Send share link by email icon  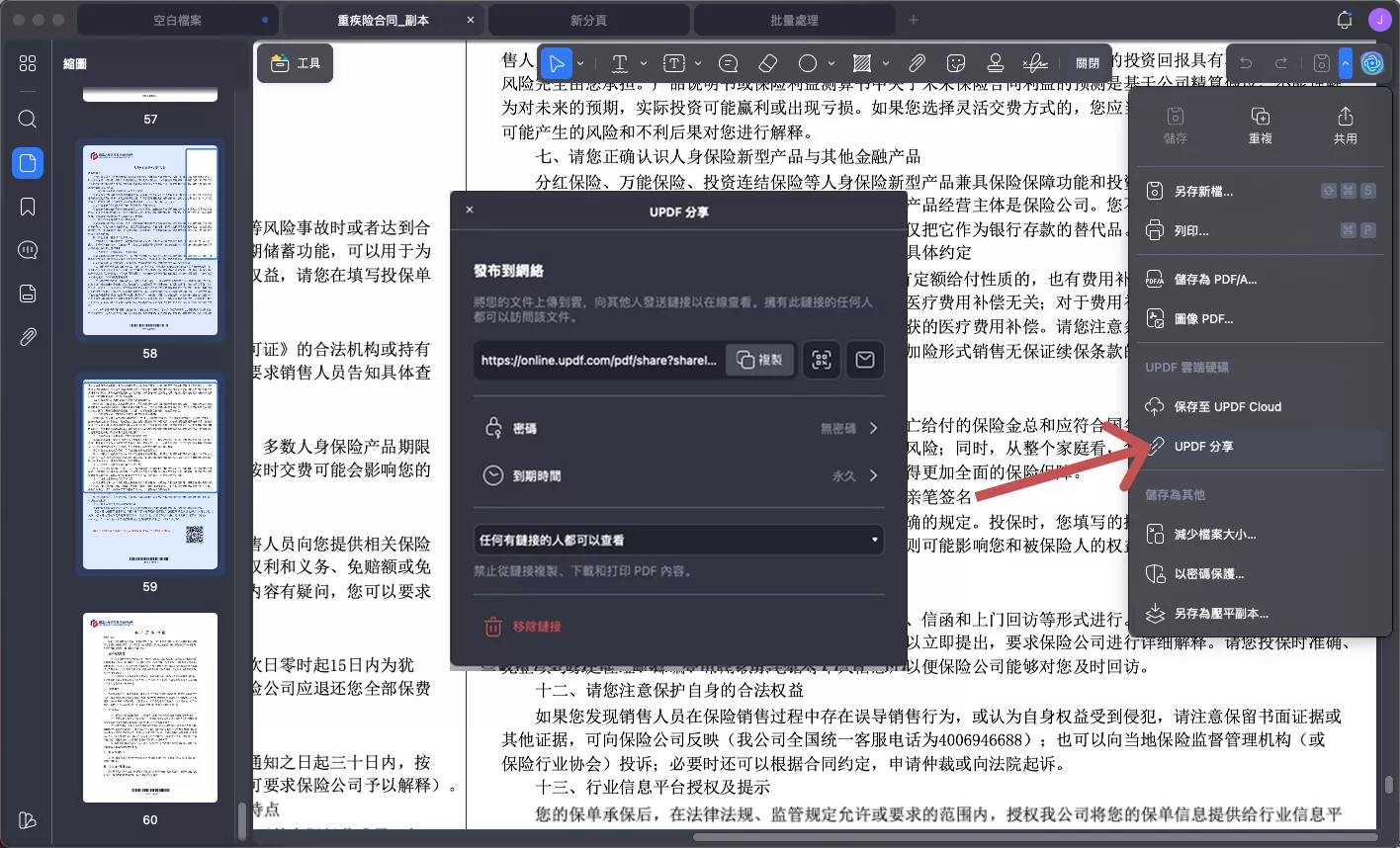tap(865, 361)
